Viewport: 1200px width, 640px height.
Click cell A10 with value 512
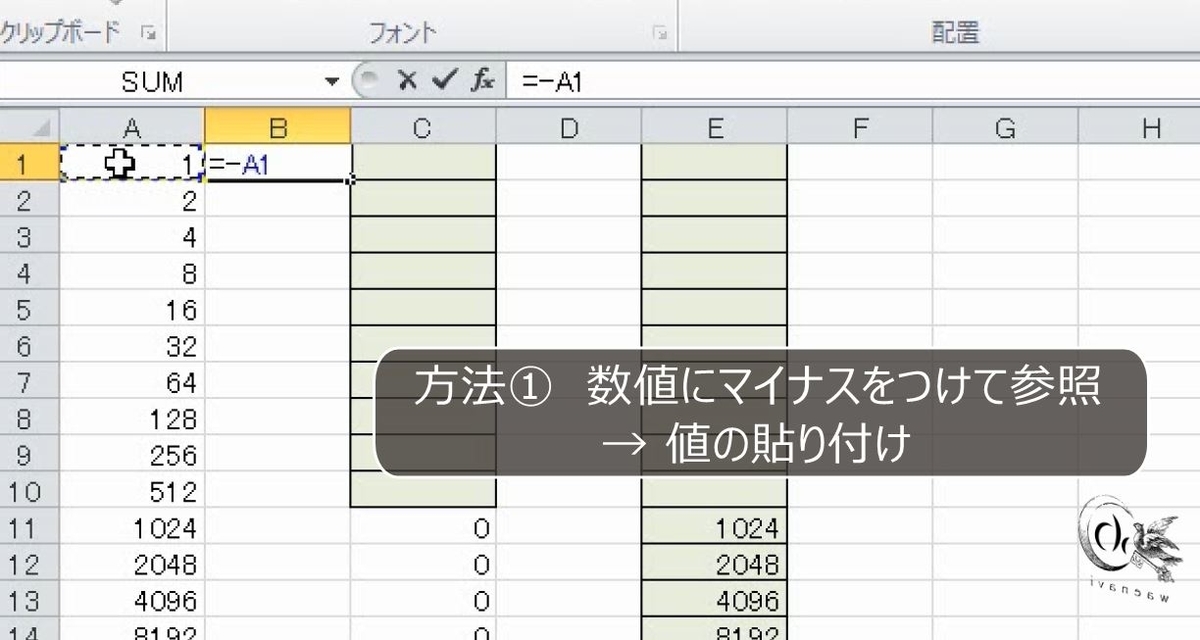coord(132,490)
